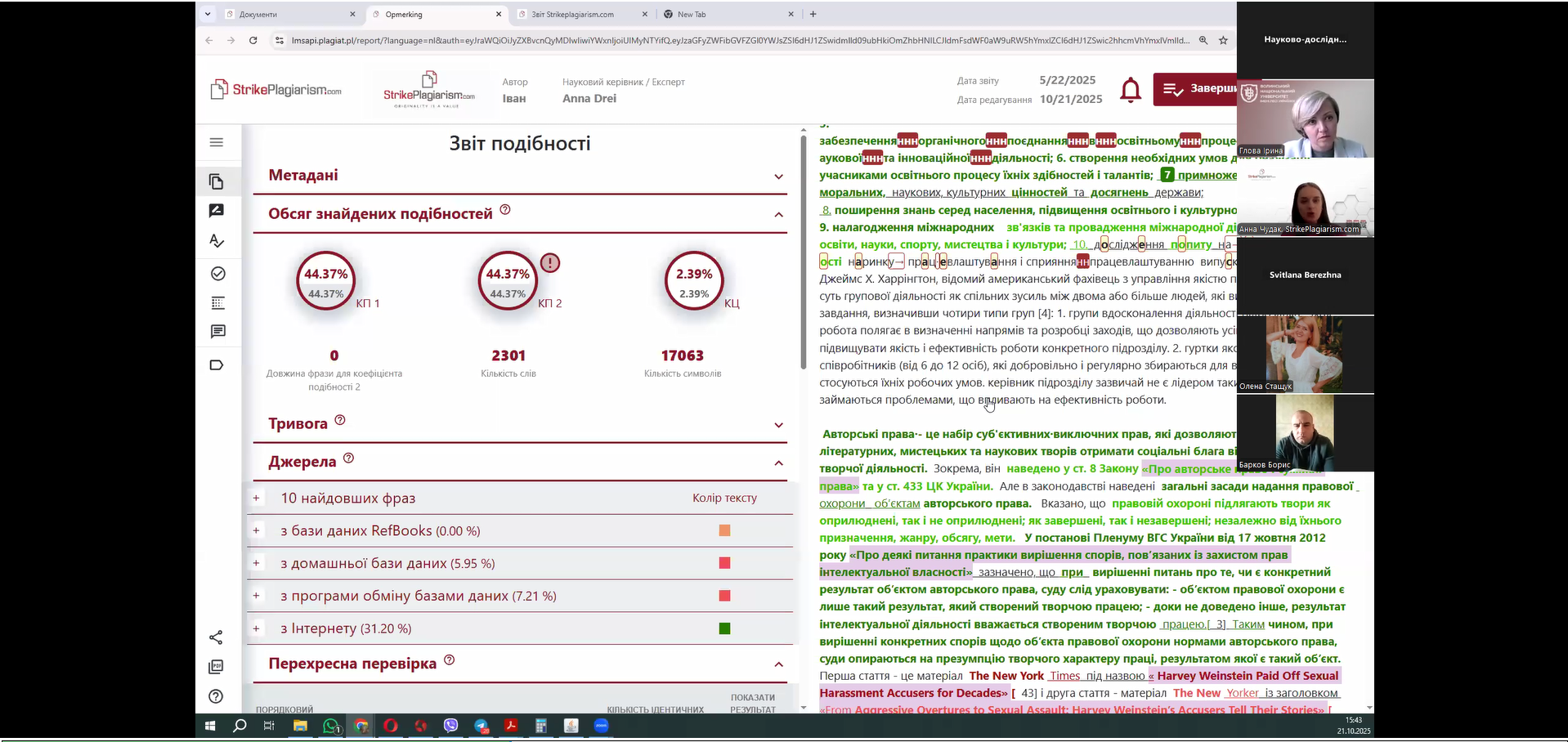
Task: Expand the '10 найдовших фраз' row
Action: click(257, 498)
